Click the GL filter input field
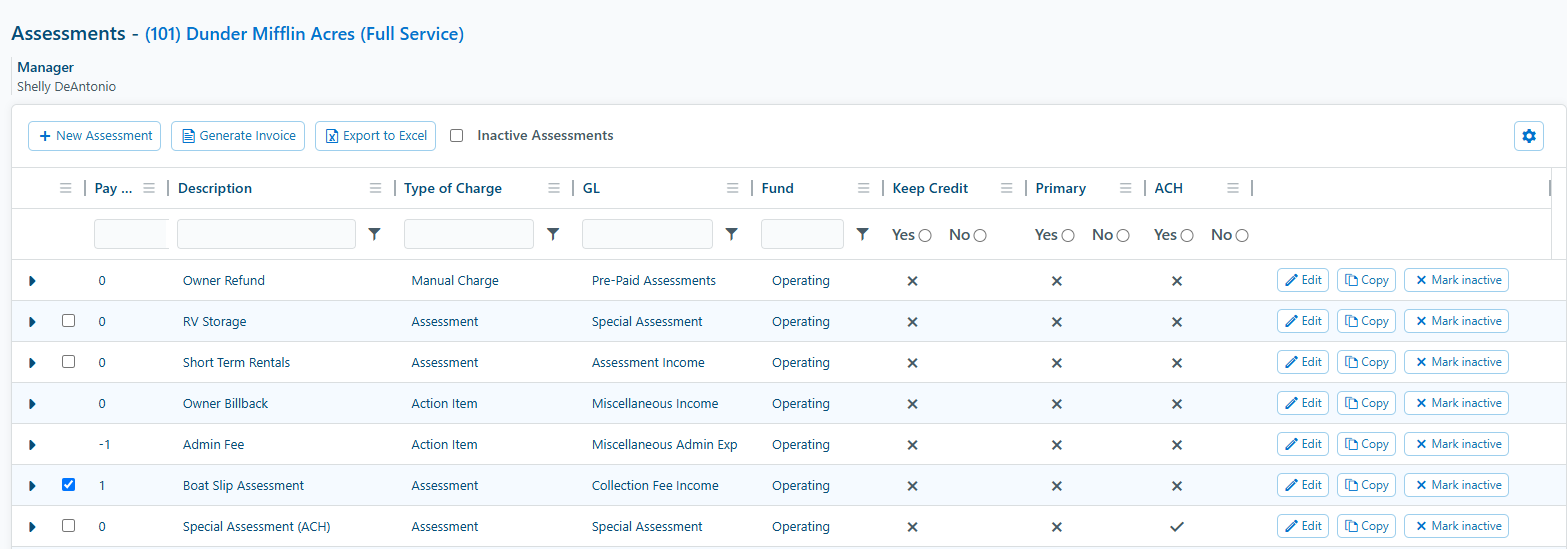This screenshot has width=1567, height=549. coord(647,234)
